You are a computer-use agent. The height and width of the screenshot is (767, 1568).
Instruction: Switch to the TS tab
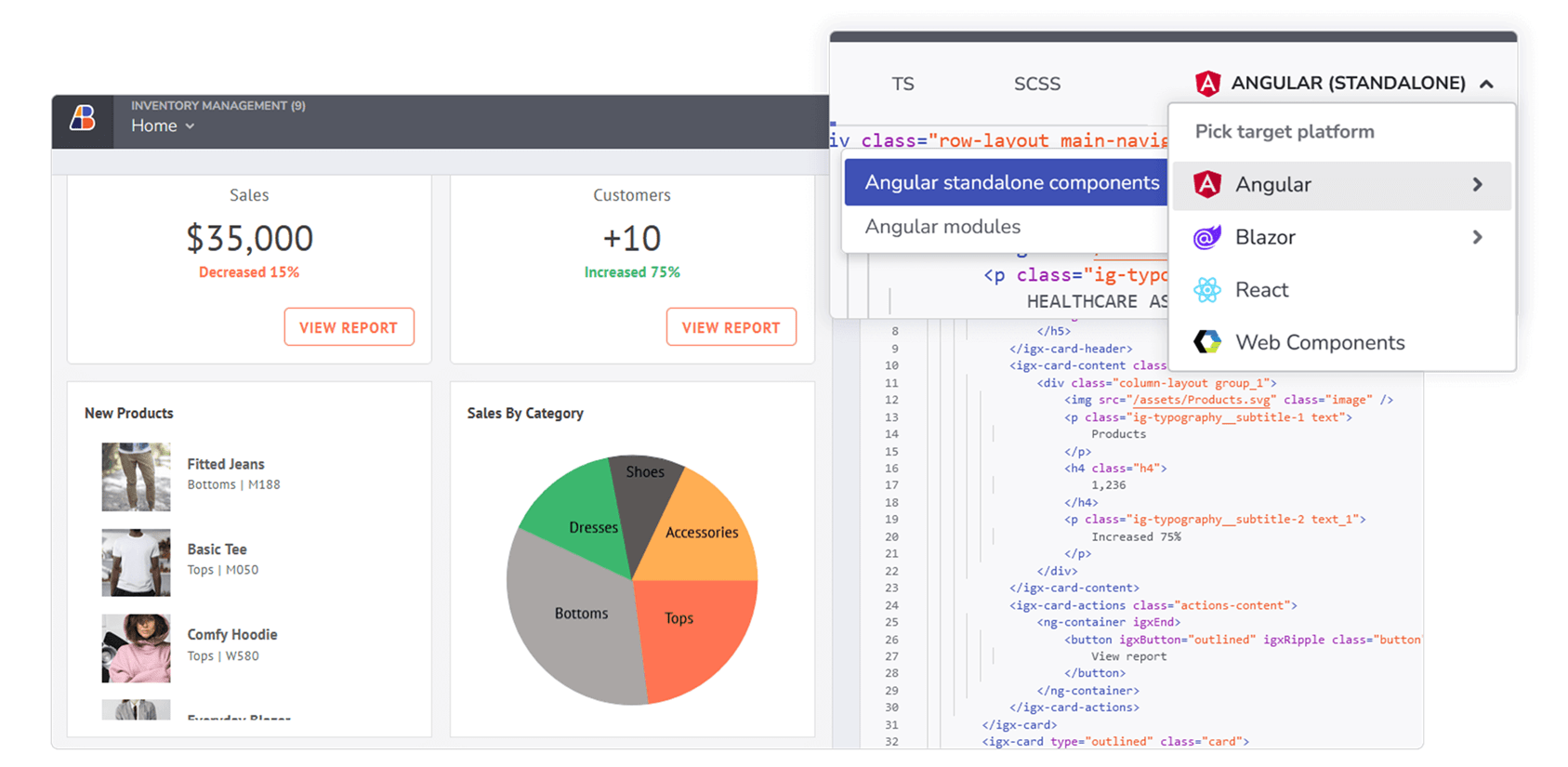pos(903,85)
